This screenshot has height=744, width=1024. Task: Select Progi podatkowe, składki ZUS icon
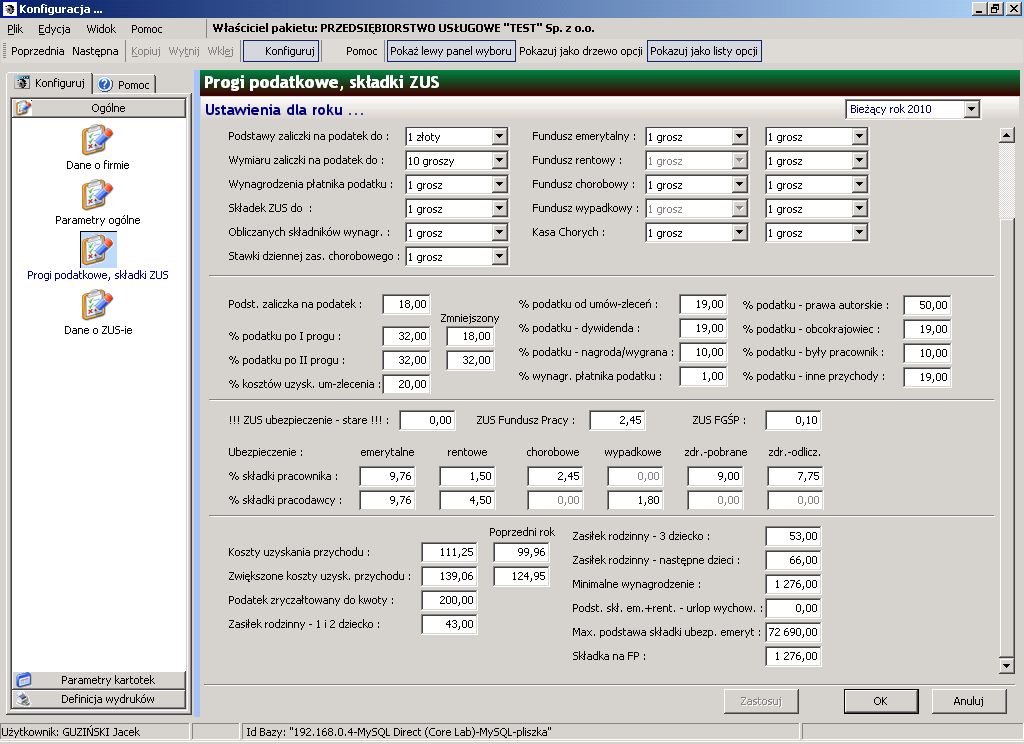click(x=97, y=250)
